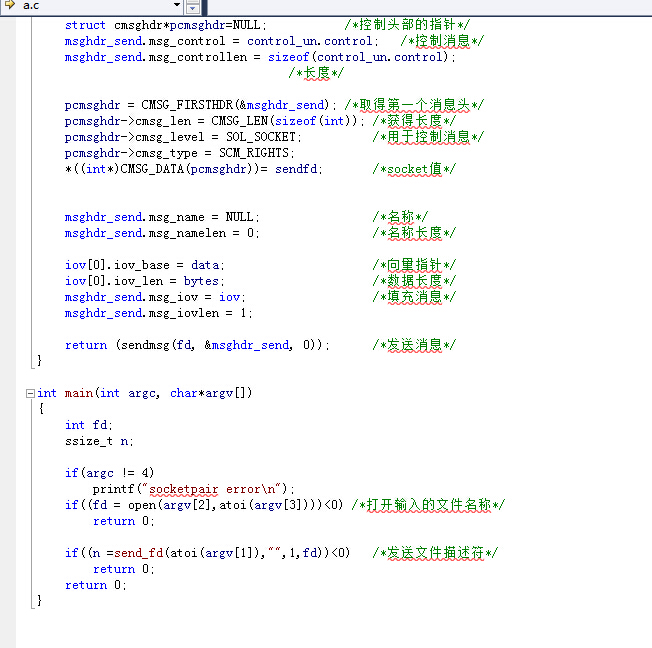Click 'sendfd' variable in the code
This screenshot has width=652, height=648.
pos(296,169)
